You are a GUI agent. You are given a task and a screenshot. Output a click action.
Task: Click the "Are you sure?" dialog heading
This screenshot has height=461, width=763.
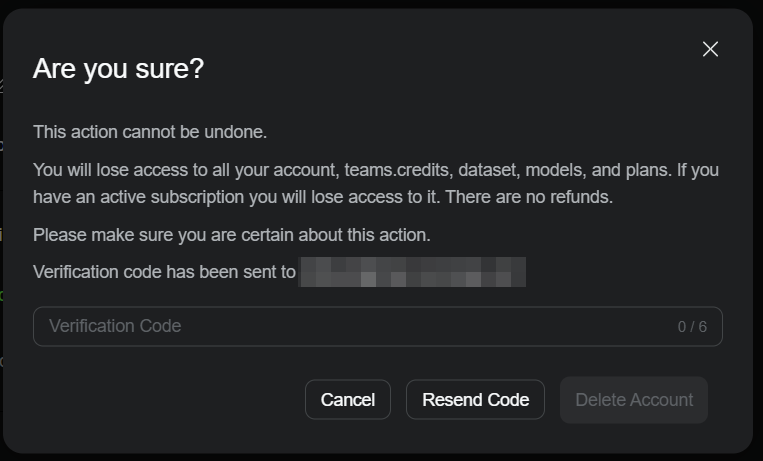pyautogui.click(x=118, y=69)
